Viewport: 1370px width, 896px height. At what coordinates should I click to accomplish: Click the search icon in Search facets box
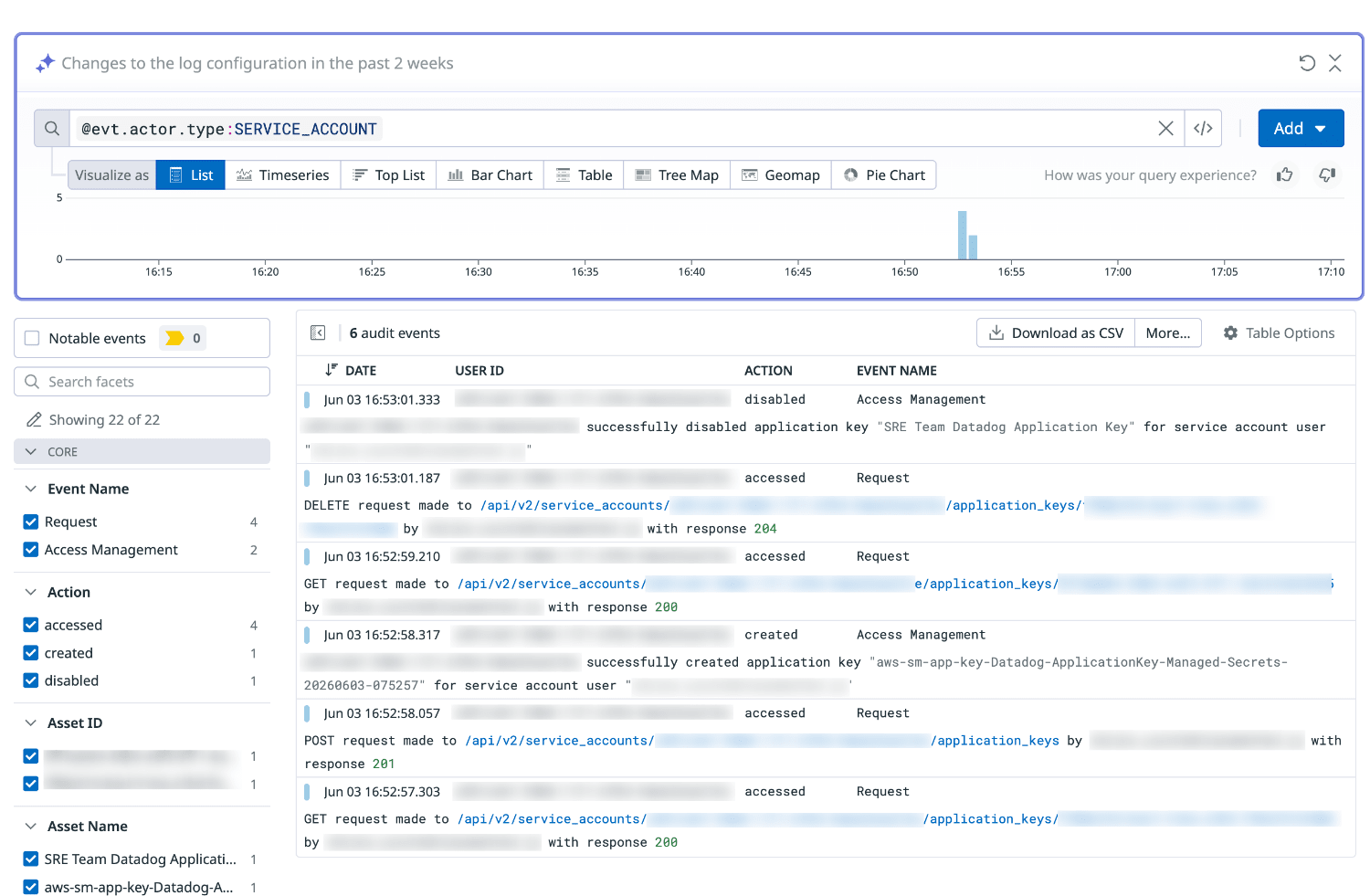pyautogui.click(x=32, y=381)
